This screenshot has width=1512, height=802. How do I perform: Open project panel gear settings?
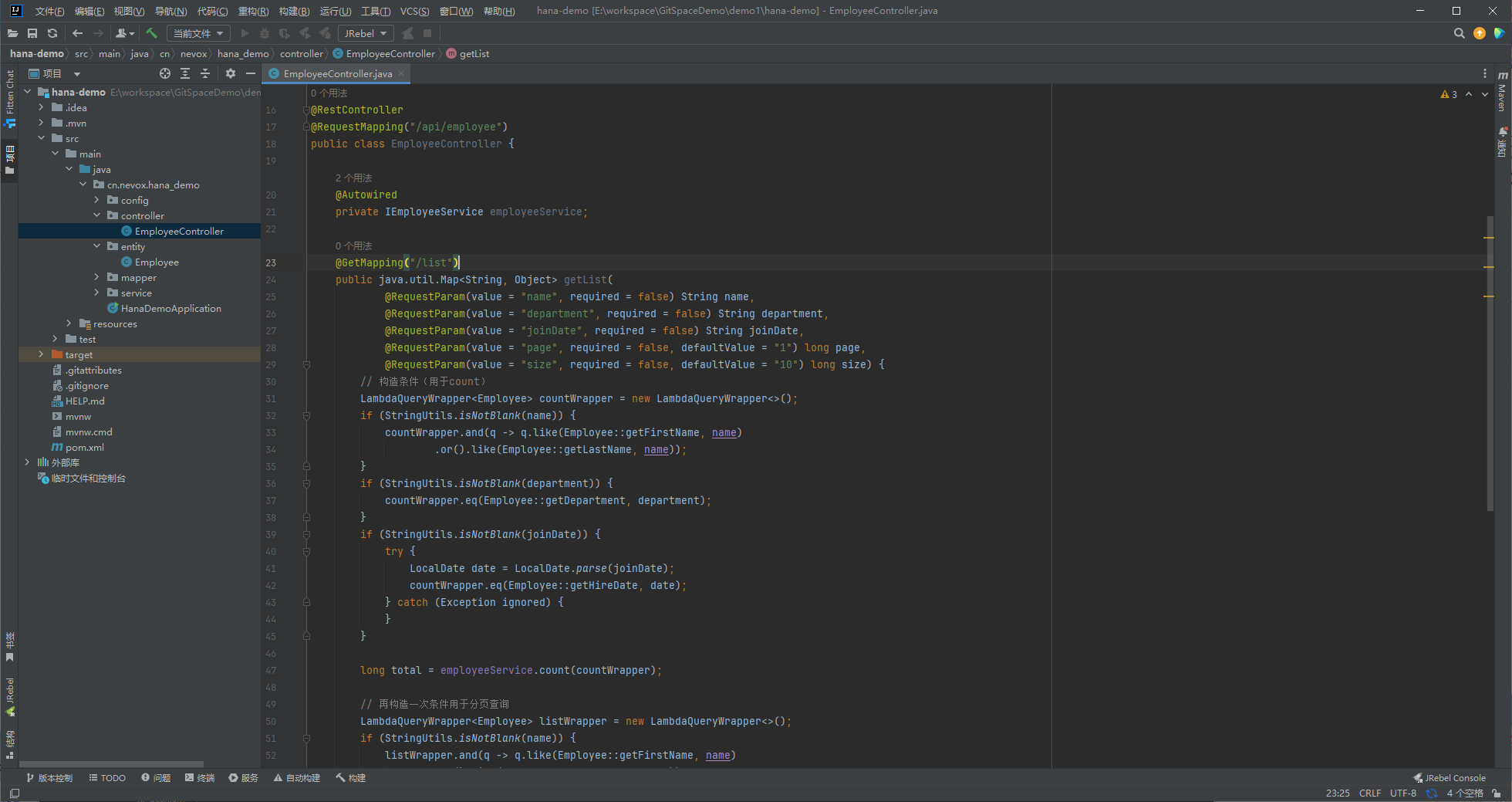point(231,73)
